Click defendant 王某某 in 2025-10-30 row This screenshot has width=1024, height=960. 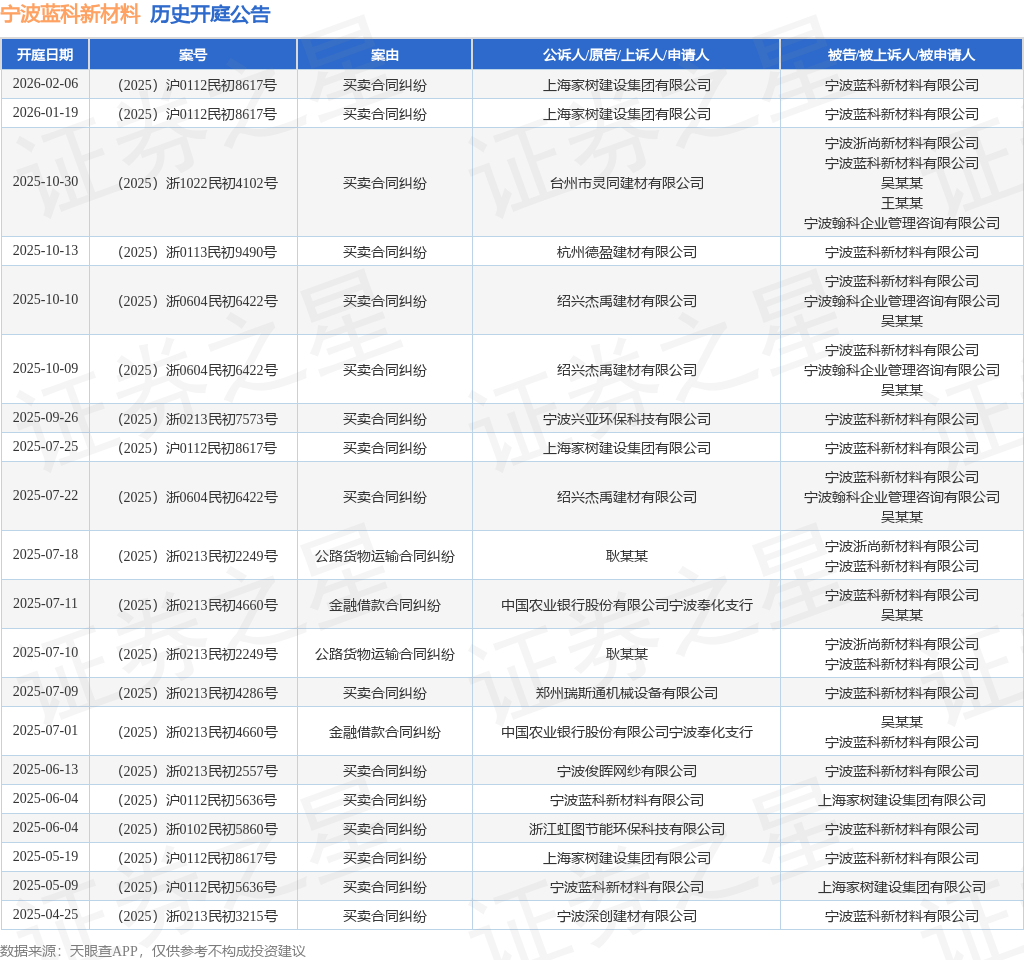pyautogui.click(x=902, y=203)
